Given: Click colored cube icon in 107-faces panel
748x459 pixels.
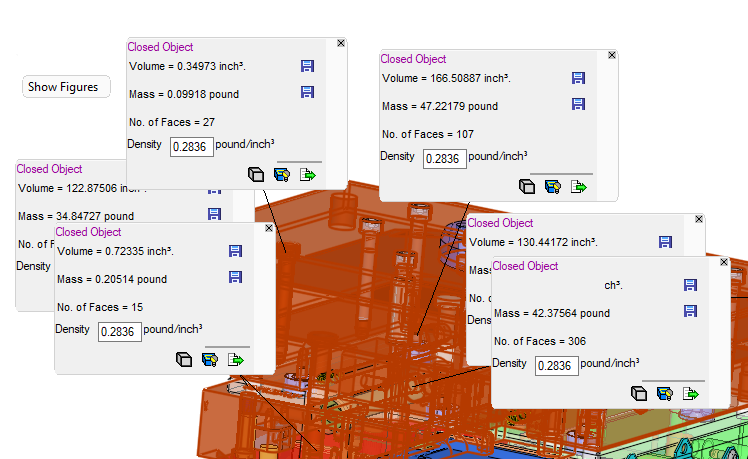Looking at the screenshot, I should (552, 186).
